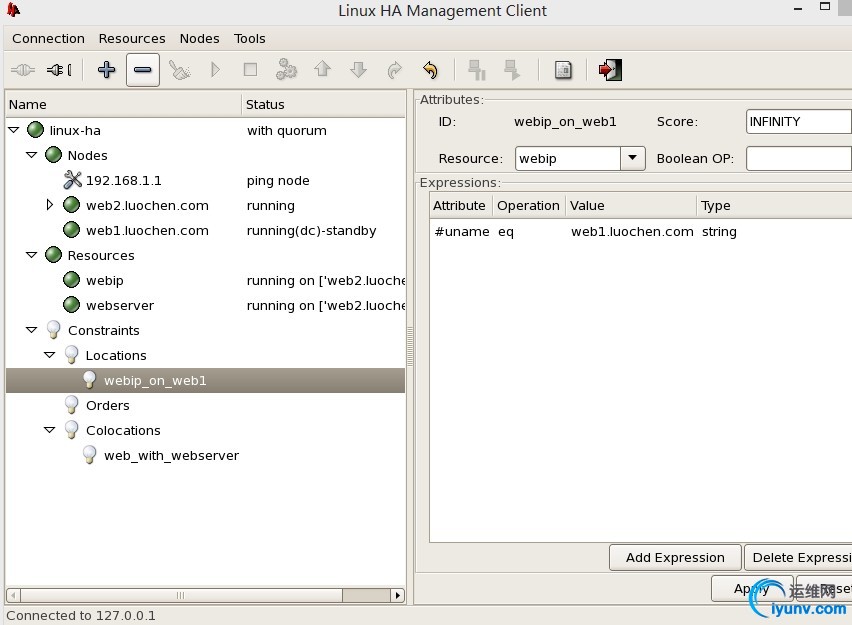Click the red exit door icon
This screenshot has width=852, height=625.
[610, 70]
